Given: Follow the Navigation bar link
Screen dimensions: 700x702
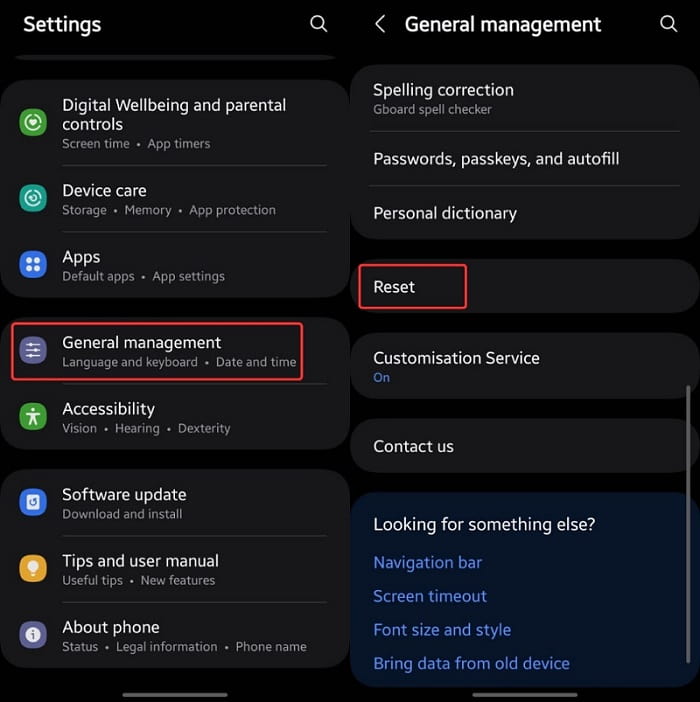Looking at the screenshot, I should 427,562.
